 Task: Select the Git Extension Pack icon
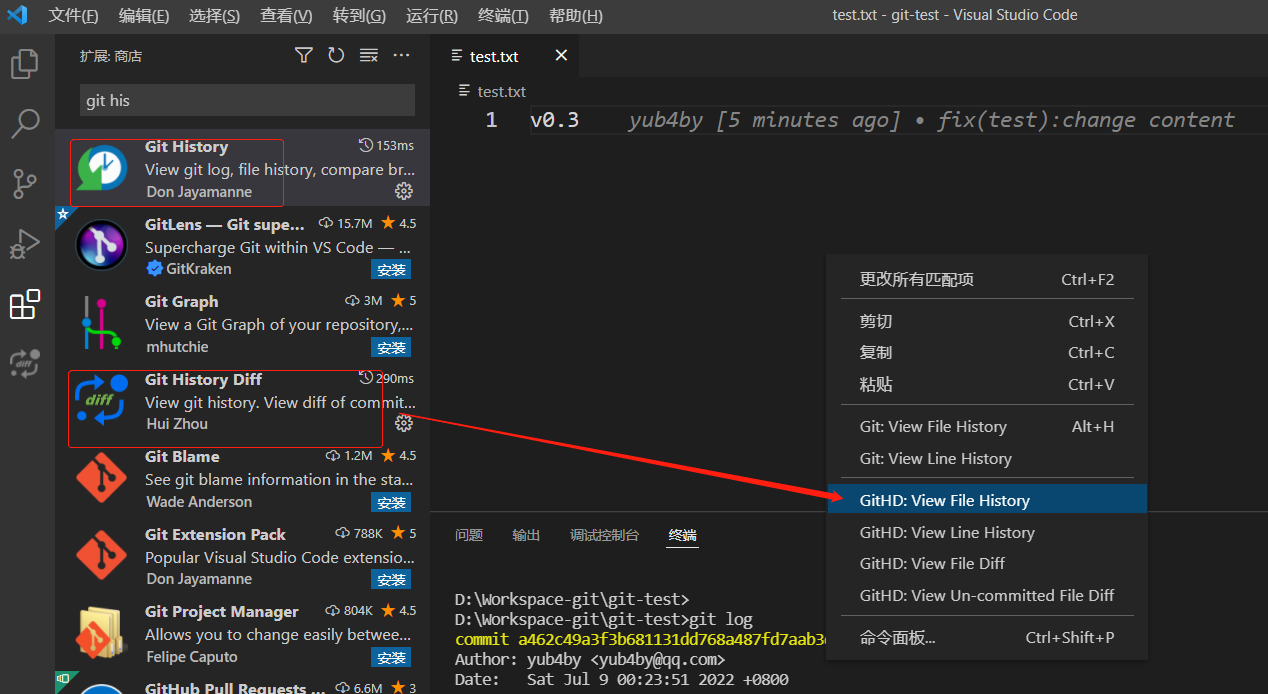pyautogui.click(x=102, y=555)
